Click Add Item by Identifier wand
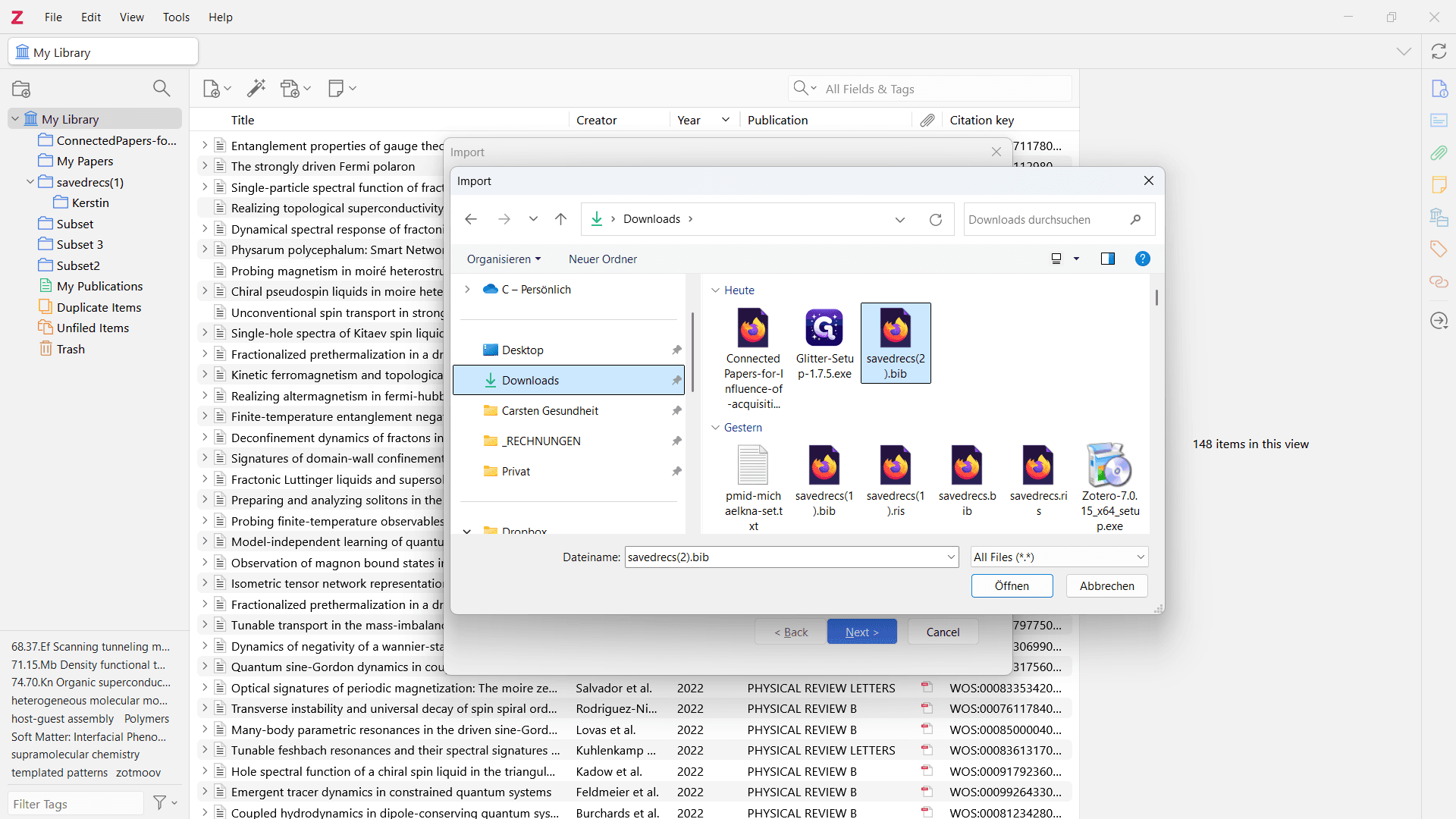1456x819 pixels. [x=256, y=89]
